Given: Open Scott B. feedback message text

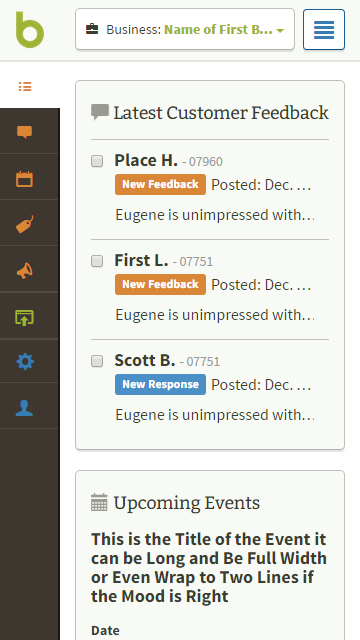Looking at the screenshot, I should click(x=215, y=415).
